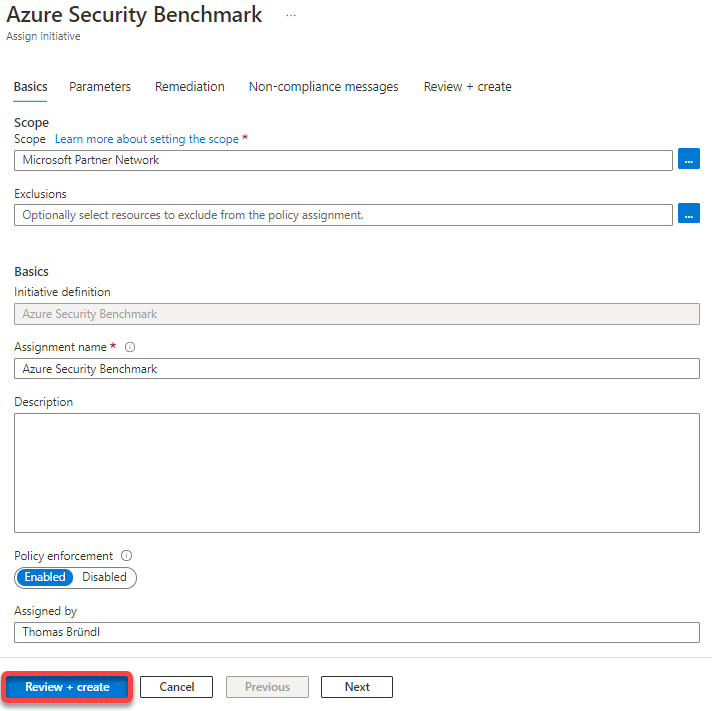Click the Scope field showing Microsoft Partner Network
The image size is (712, 711).
pos(343,161)
